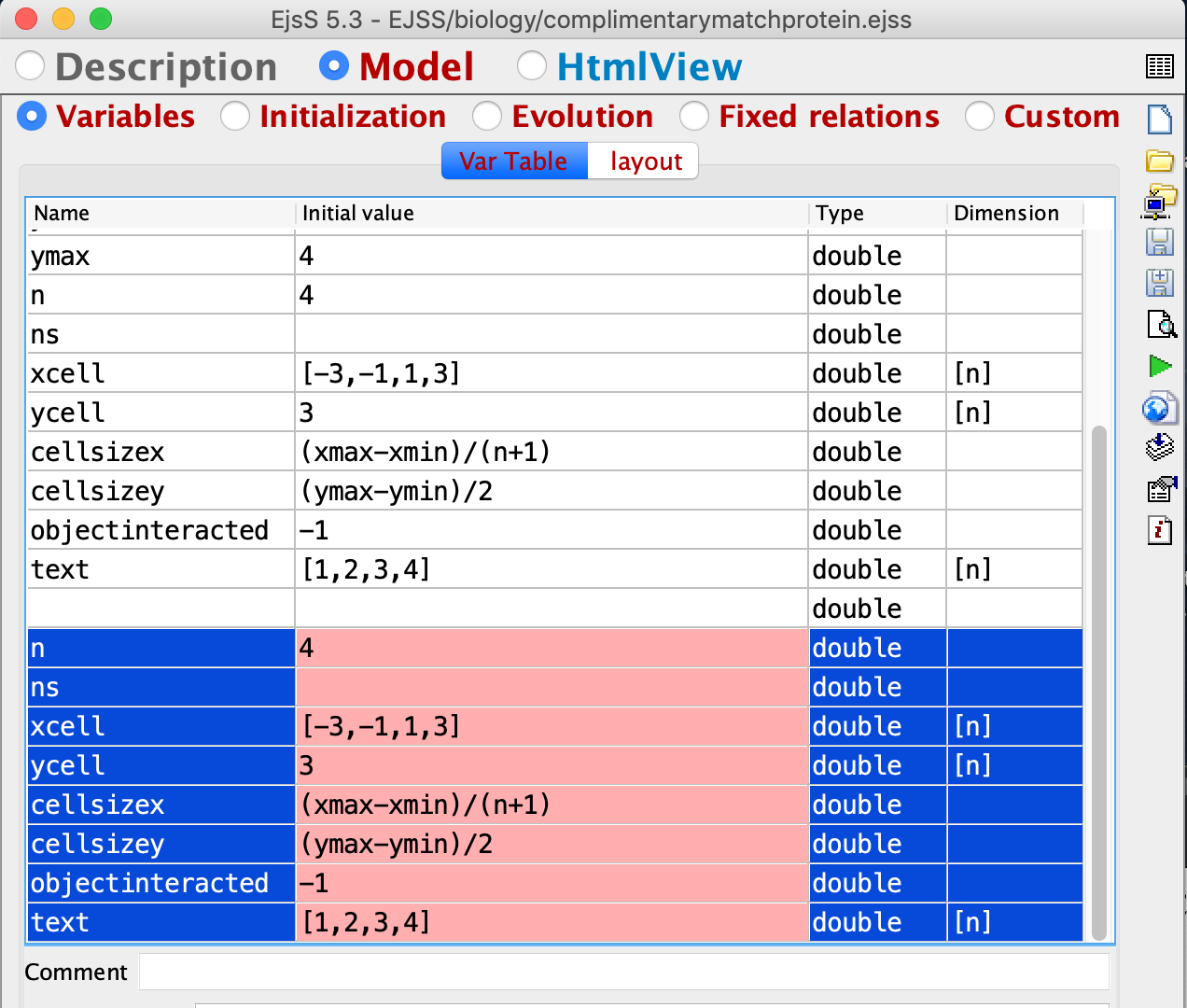Click the magnifying glass Search icon
Viewport: 1187px width, 1008px height.
(x=1161, y=324)
